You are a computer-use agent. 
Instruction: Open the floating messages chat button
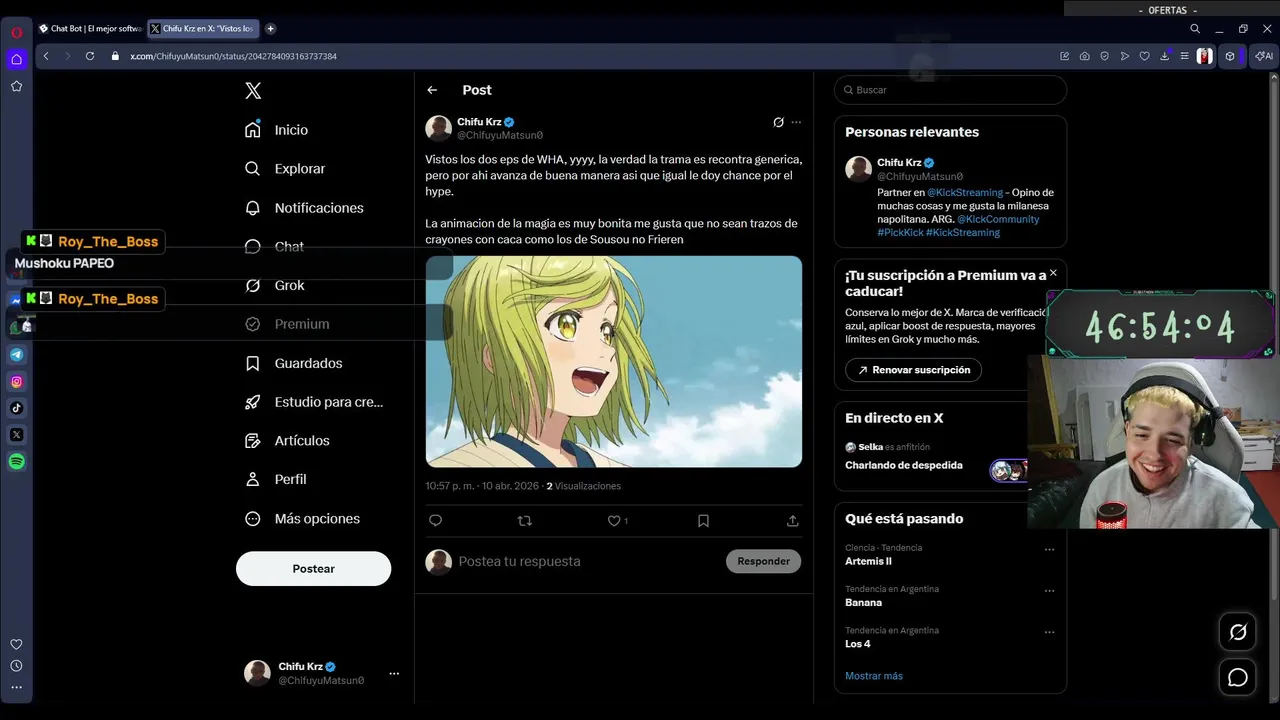[1238, 678]
